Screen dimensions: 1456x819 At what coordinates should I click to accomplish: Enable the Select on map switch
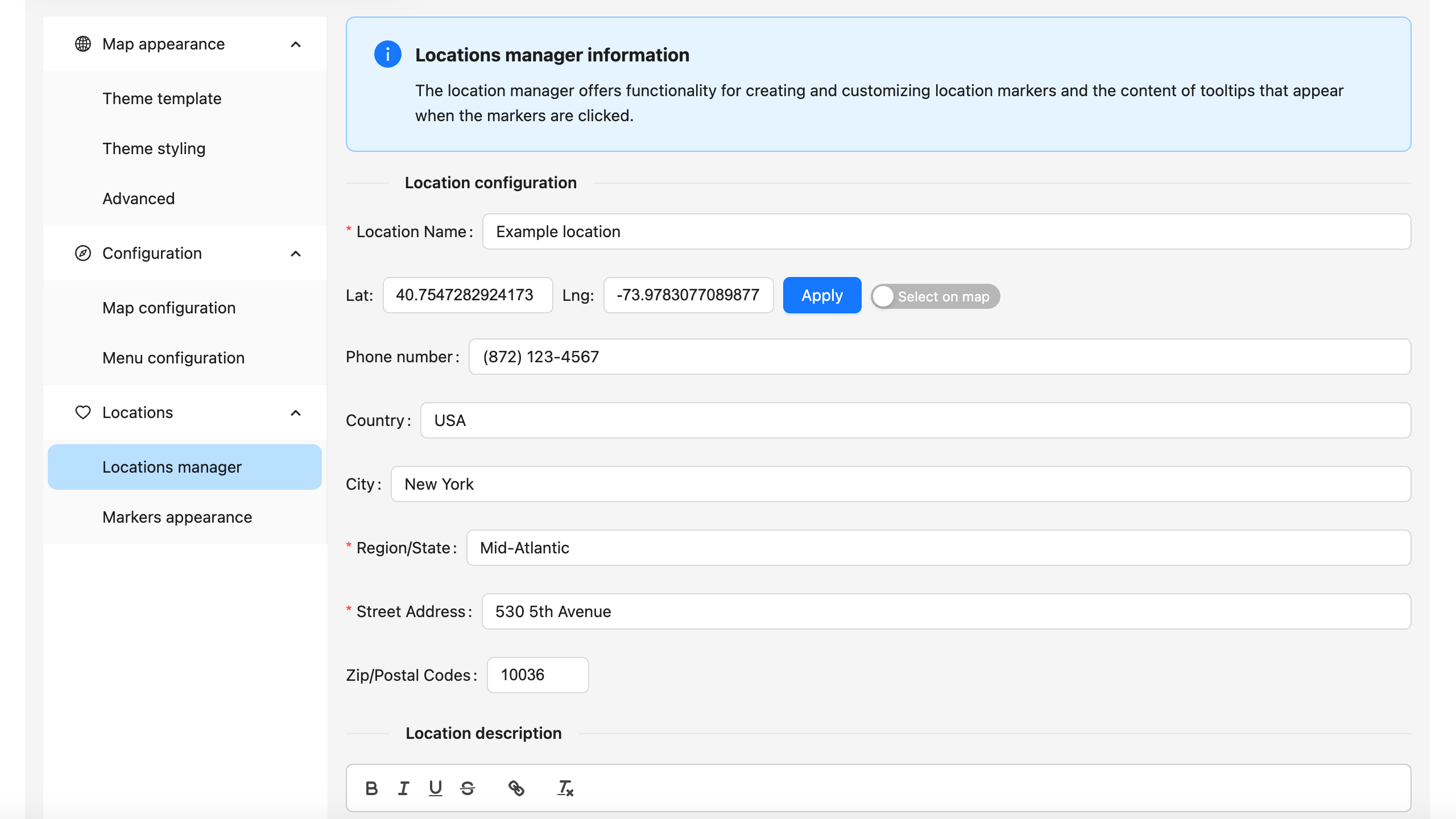(x=935, y=296)
